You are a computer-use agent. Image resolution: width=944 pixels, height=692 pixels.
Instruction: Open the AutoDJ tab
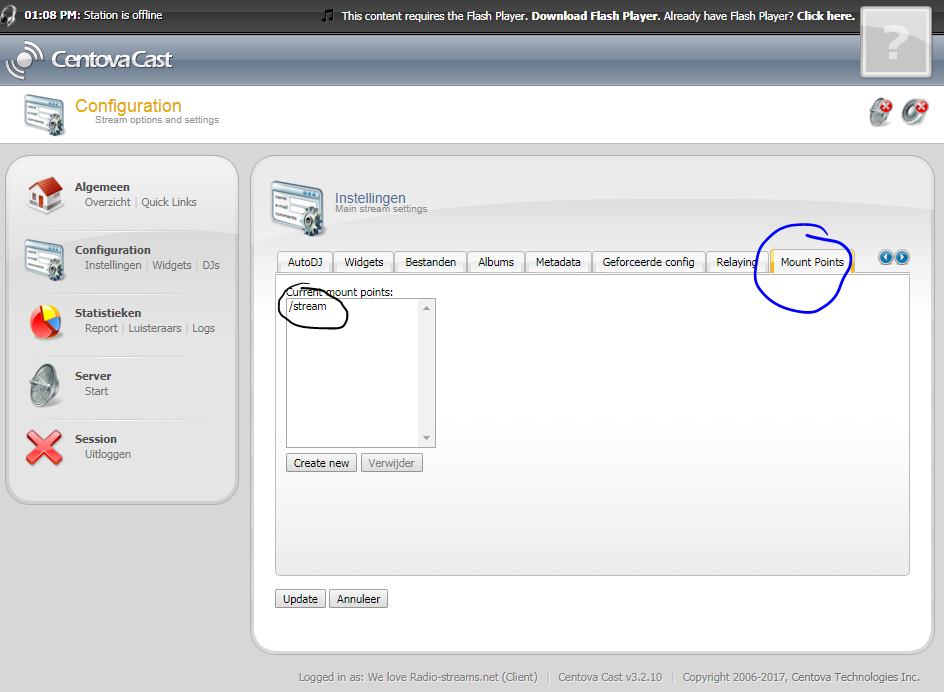click(305, 262)
